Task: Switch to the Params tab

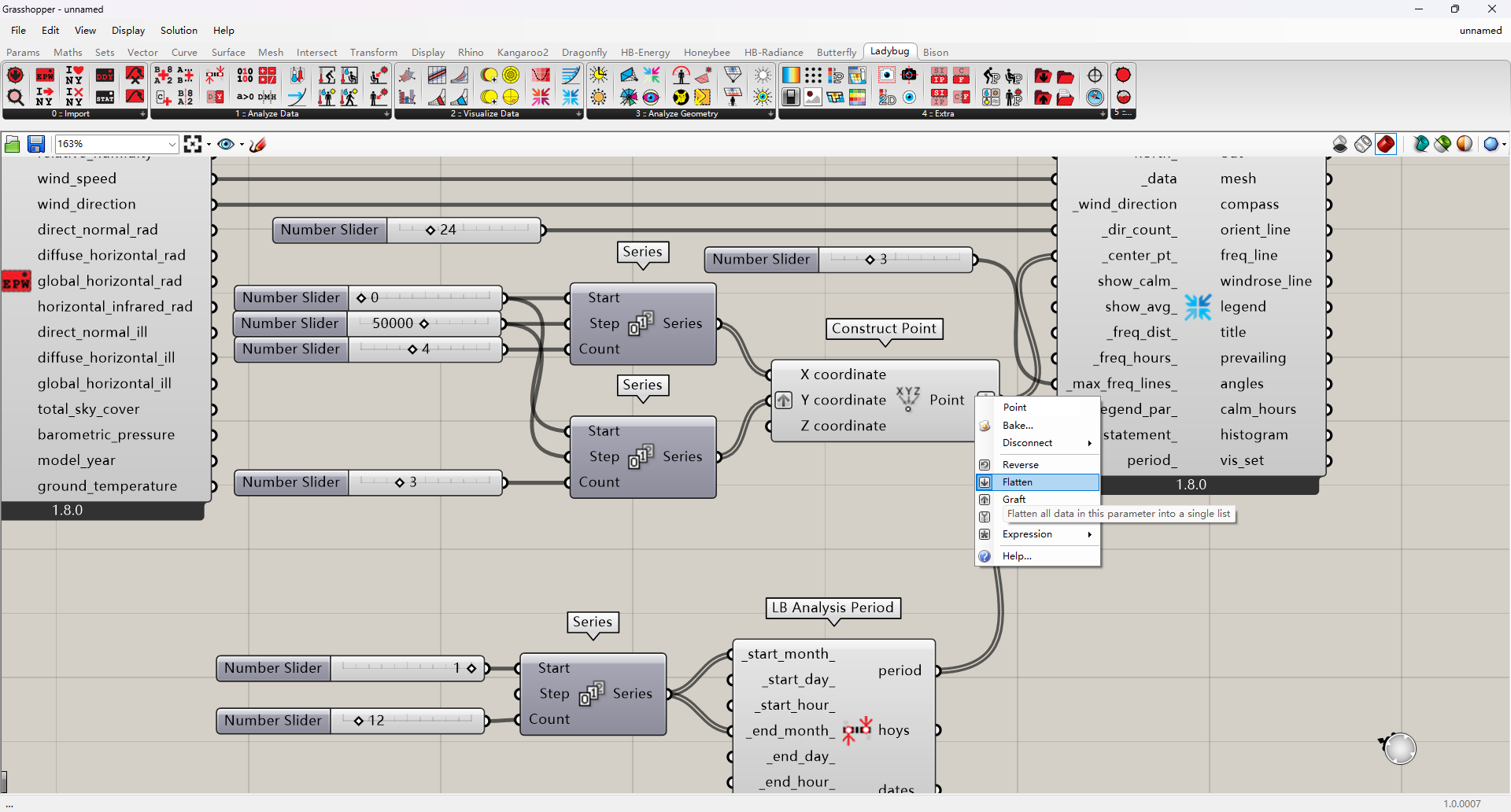Action: (x=23, y=53)
